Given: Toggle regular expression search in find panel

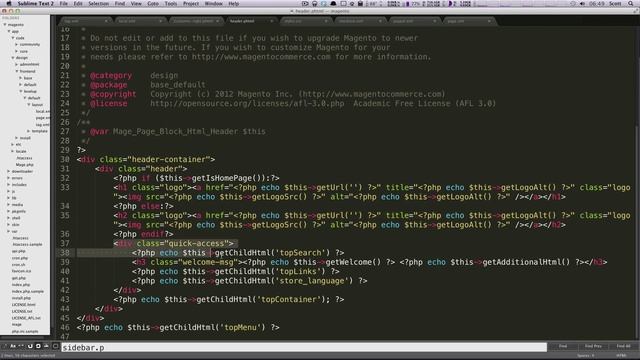Looking at the screenshot, I should [x=5, y=346].
